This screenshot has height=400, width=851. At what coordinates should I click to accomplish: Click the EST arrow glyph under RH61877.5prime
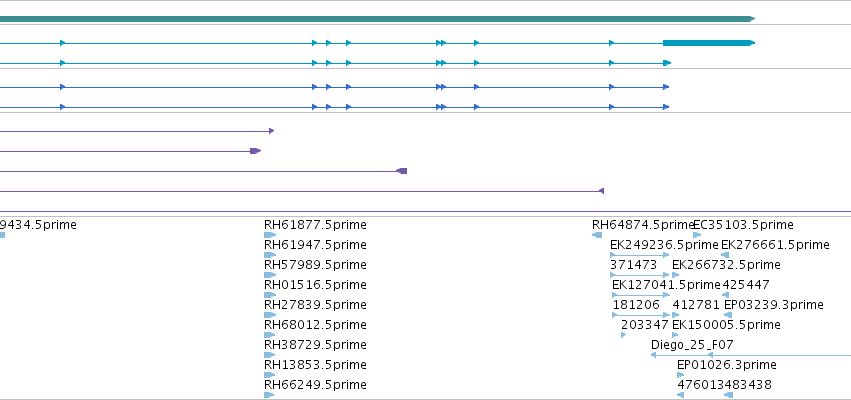[x=270, y=235]
